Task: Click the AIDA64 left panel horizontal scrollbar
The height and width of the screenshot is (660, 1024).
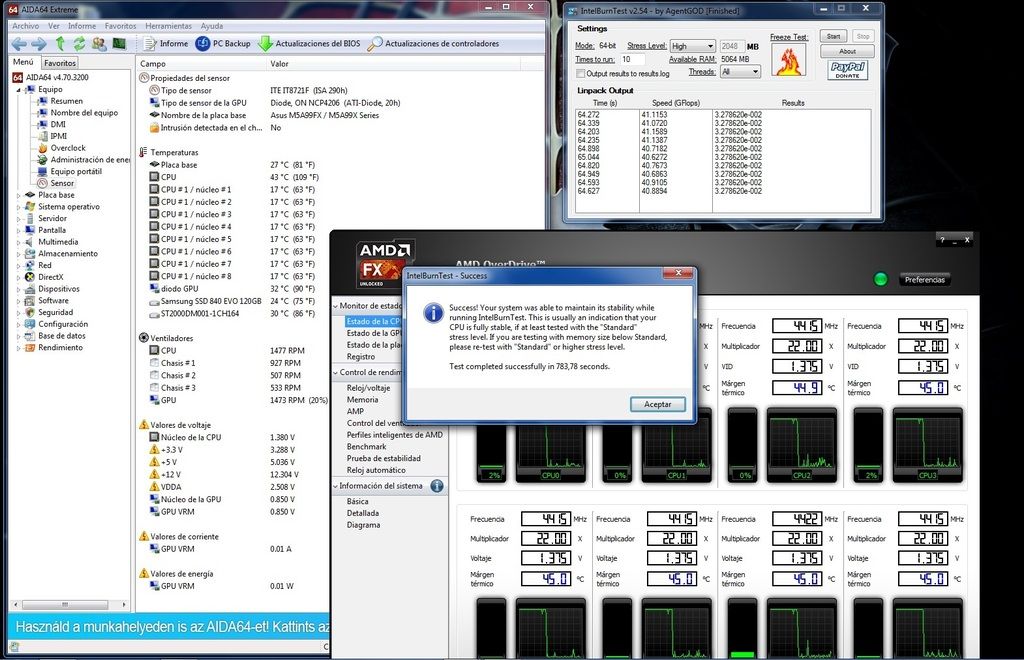Action: coord(69,605)
